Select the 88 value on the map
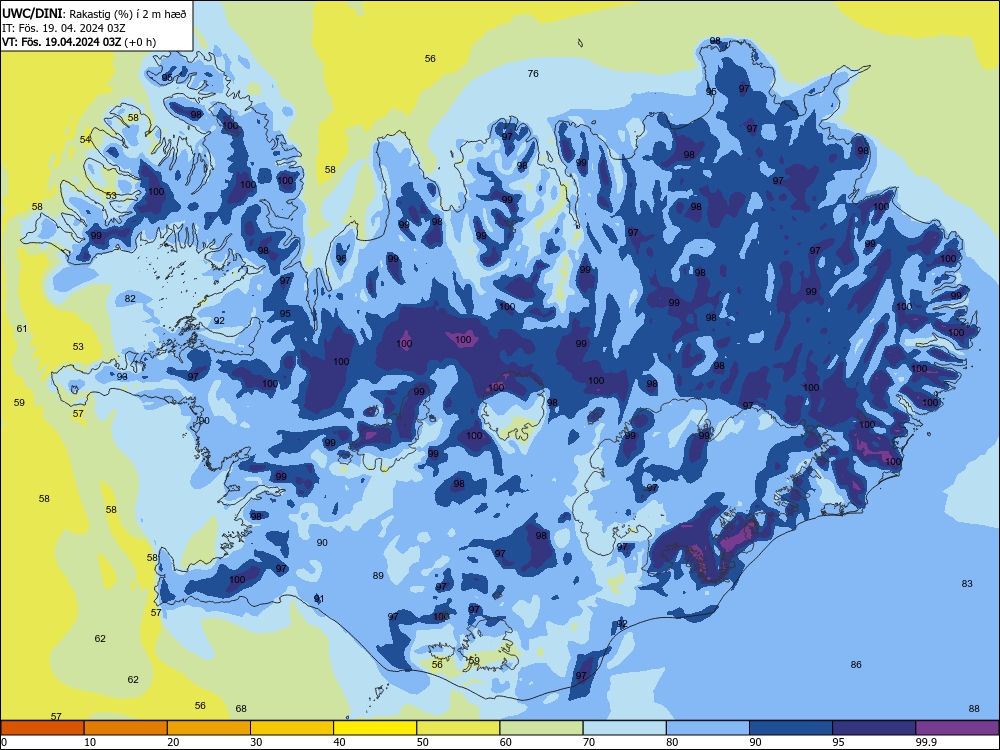Screen dimensions: 1000x750 974,709
